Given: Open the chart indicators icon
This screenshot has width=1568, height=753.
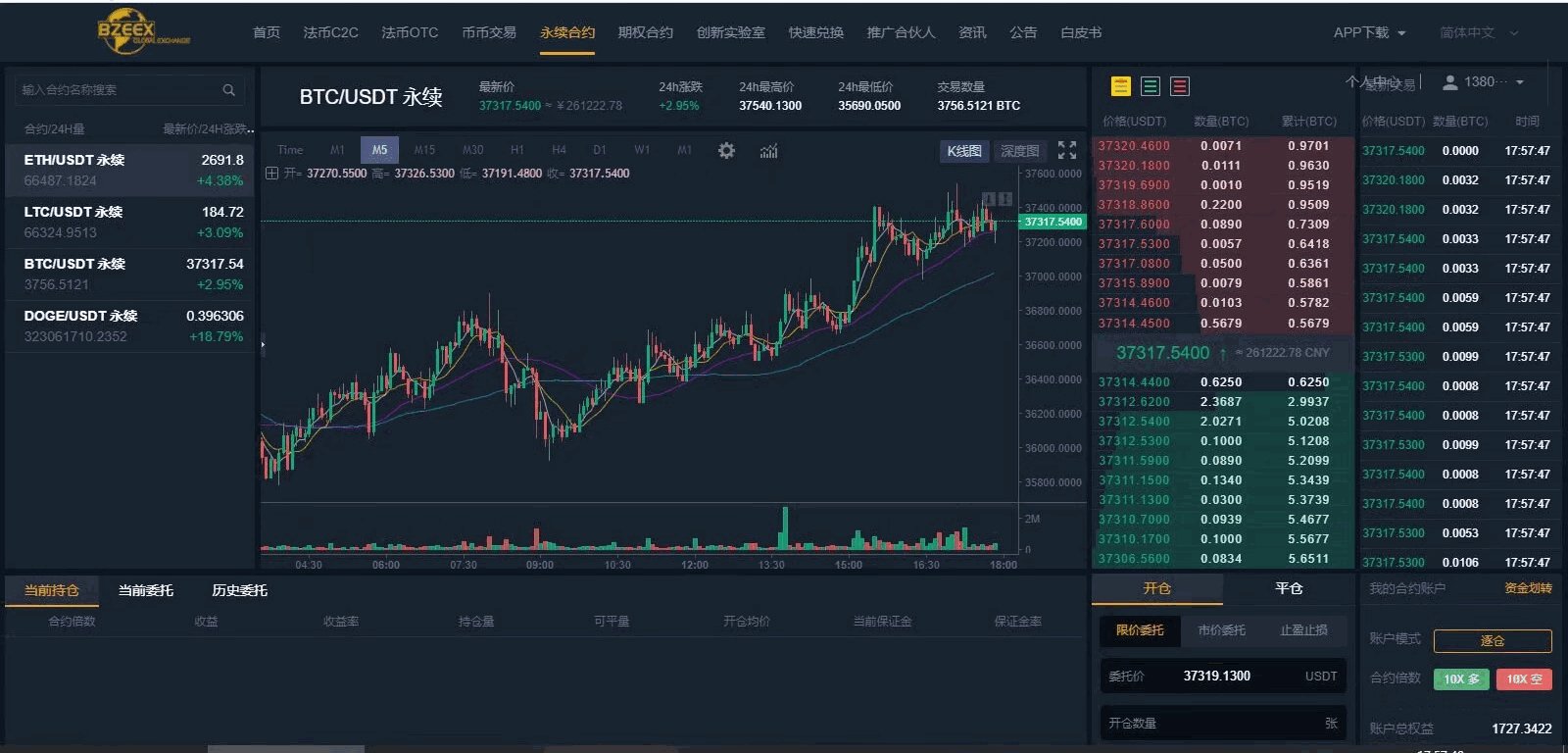Looking at the screenshot, I should pyautogui.click(x=769, y=150).
